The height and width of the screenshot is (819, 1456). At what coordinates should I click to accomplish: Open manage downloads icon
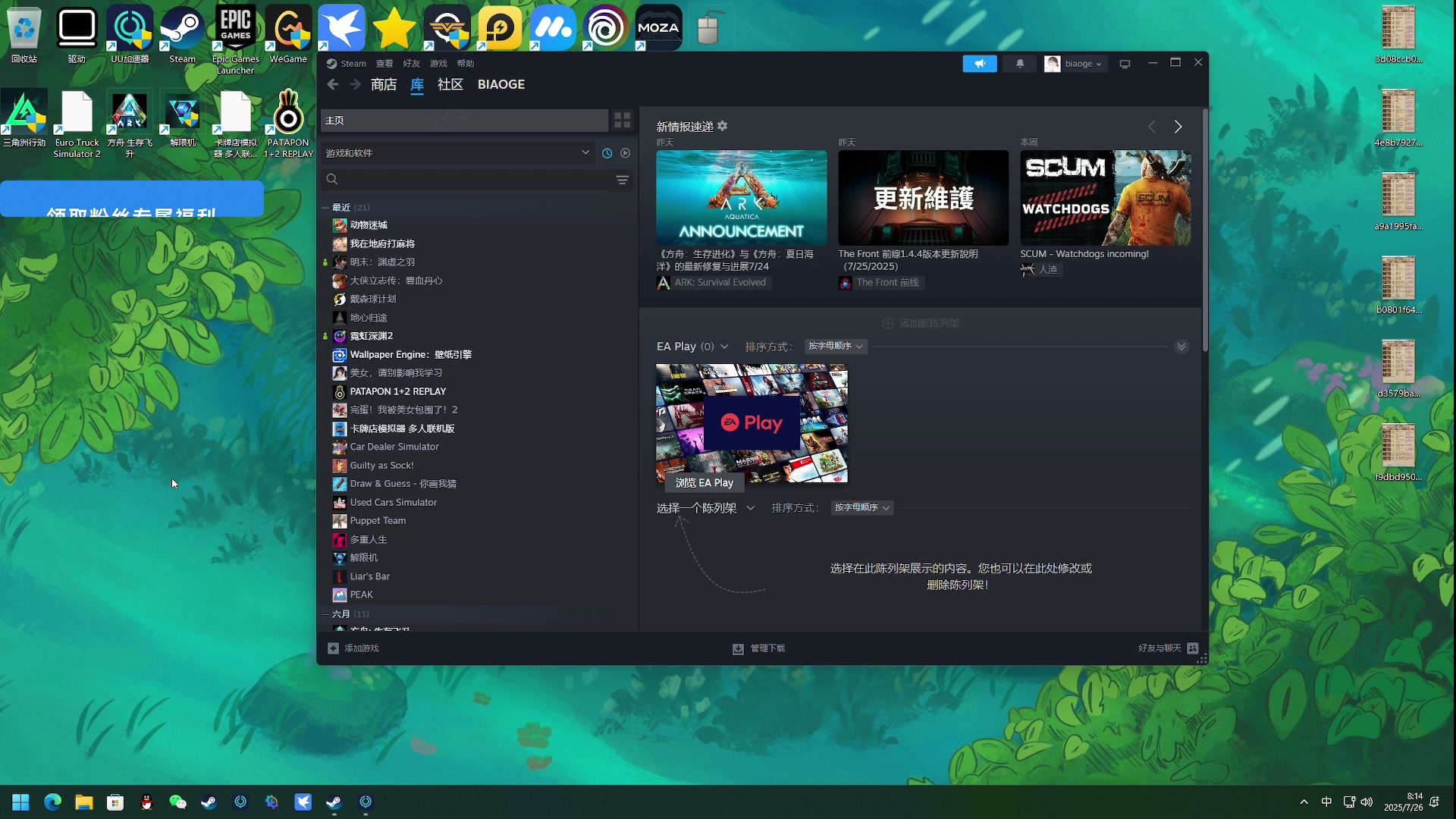coord(738,649)
